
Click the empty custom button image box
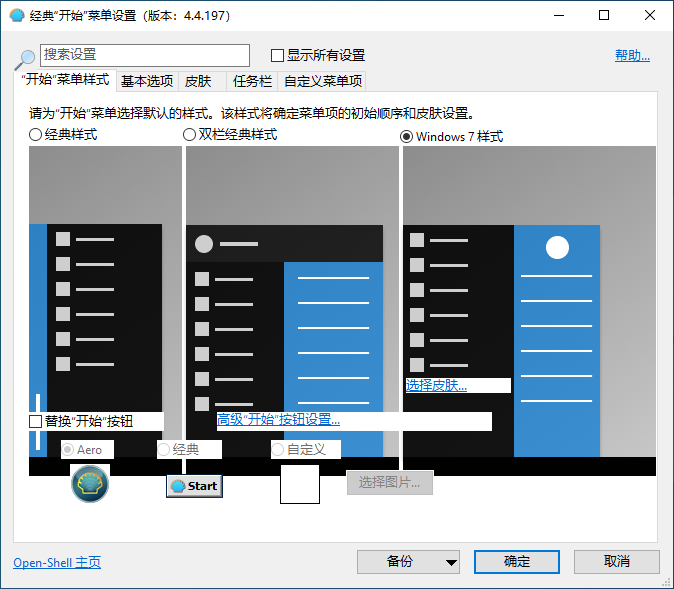point(300,484)
